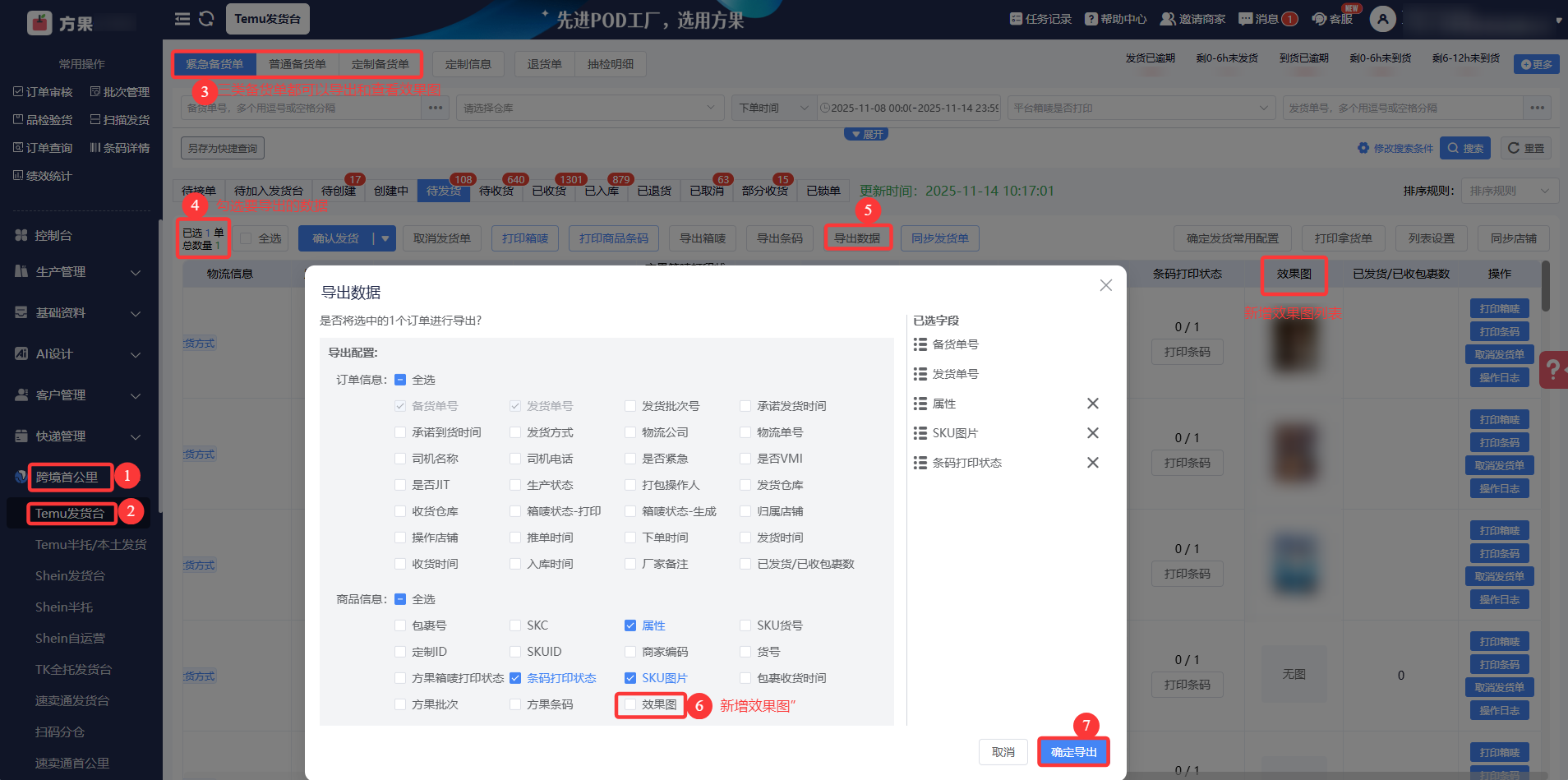Click the 修改搜索条件 gear icon
Image resolution: width=1568 pixels, height=780 pixels.
(x=1363, y=148)
